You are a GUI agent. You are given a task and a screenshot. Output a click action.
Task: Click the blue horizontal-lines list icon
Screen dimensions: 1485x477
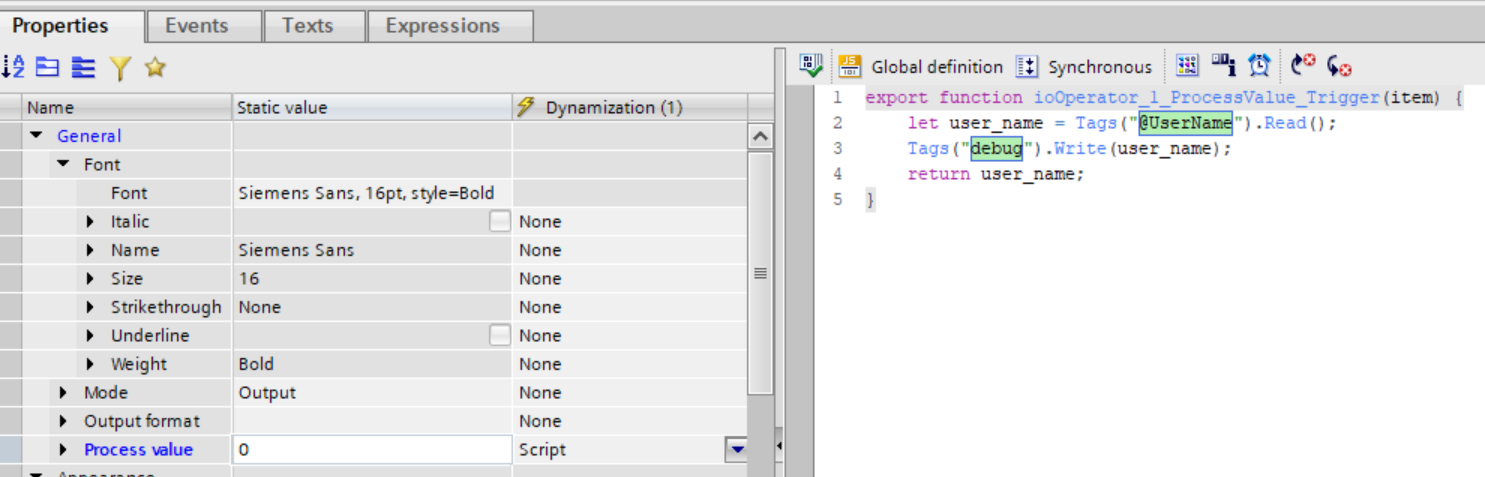point(84,67)
